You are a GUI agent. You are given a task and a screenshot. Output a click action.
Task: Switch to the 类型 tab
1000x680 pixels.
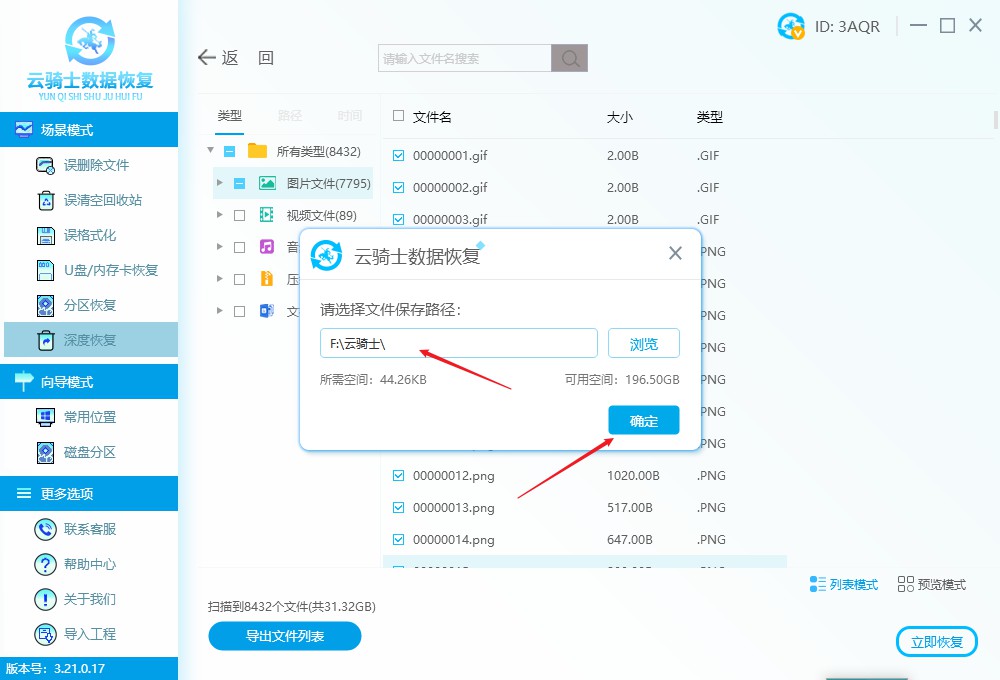pos(230,115)
